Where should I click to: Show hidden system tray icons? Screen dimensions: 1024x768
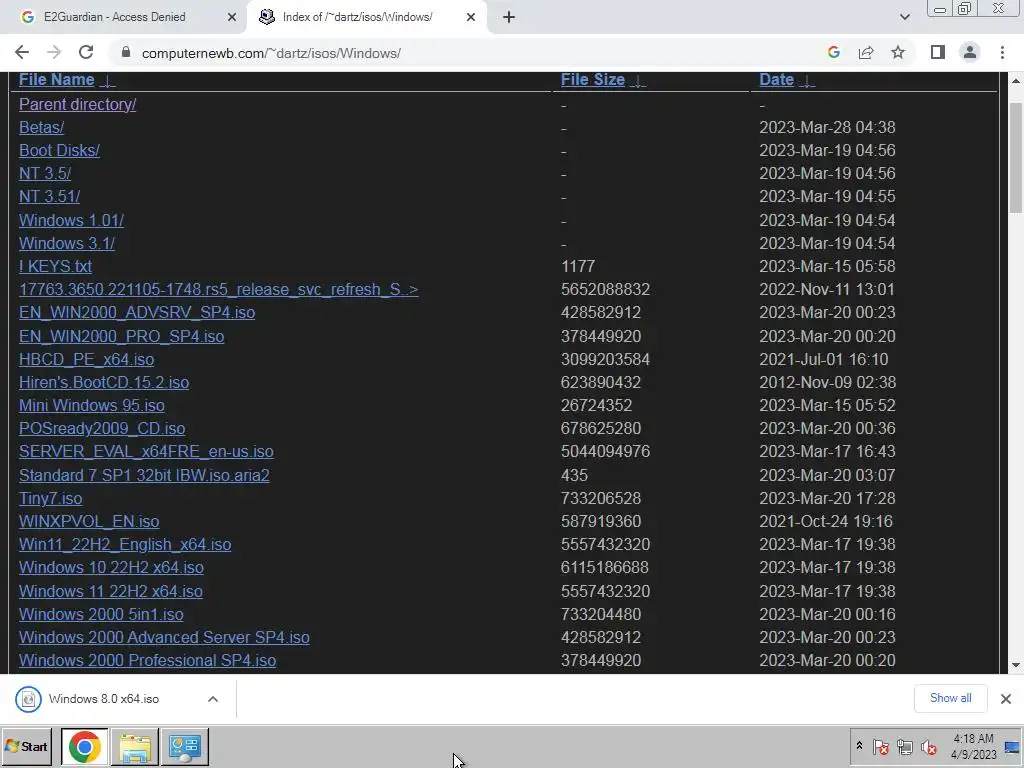coord(859,746)
